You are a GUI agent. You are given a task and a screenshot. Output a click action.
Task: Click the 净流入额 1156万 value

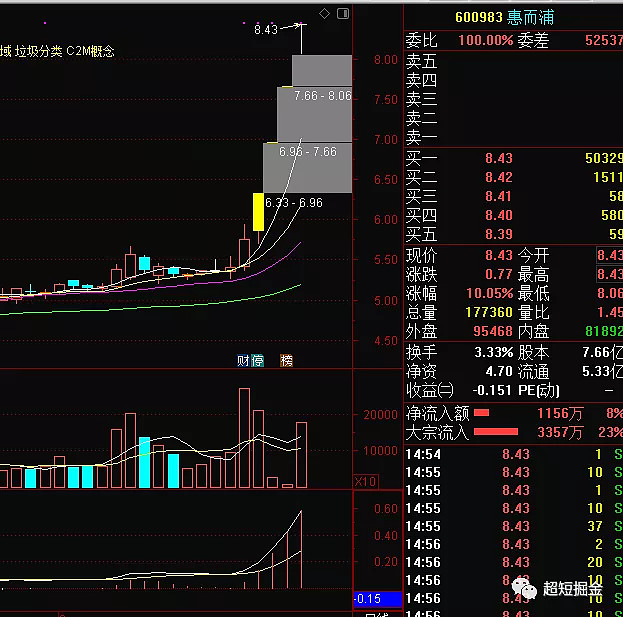coord(560,414)
